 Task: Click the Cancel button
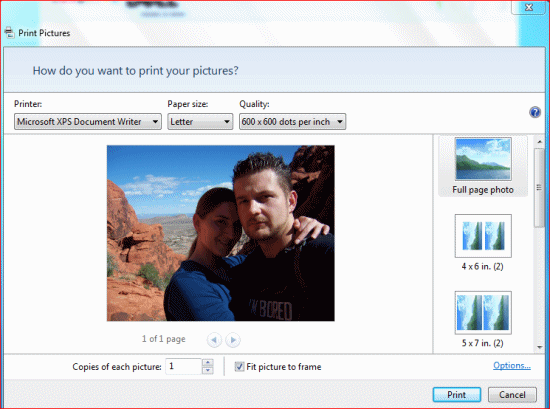(x=512, y=395)
